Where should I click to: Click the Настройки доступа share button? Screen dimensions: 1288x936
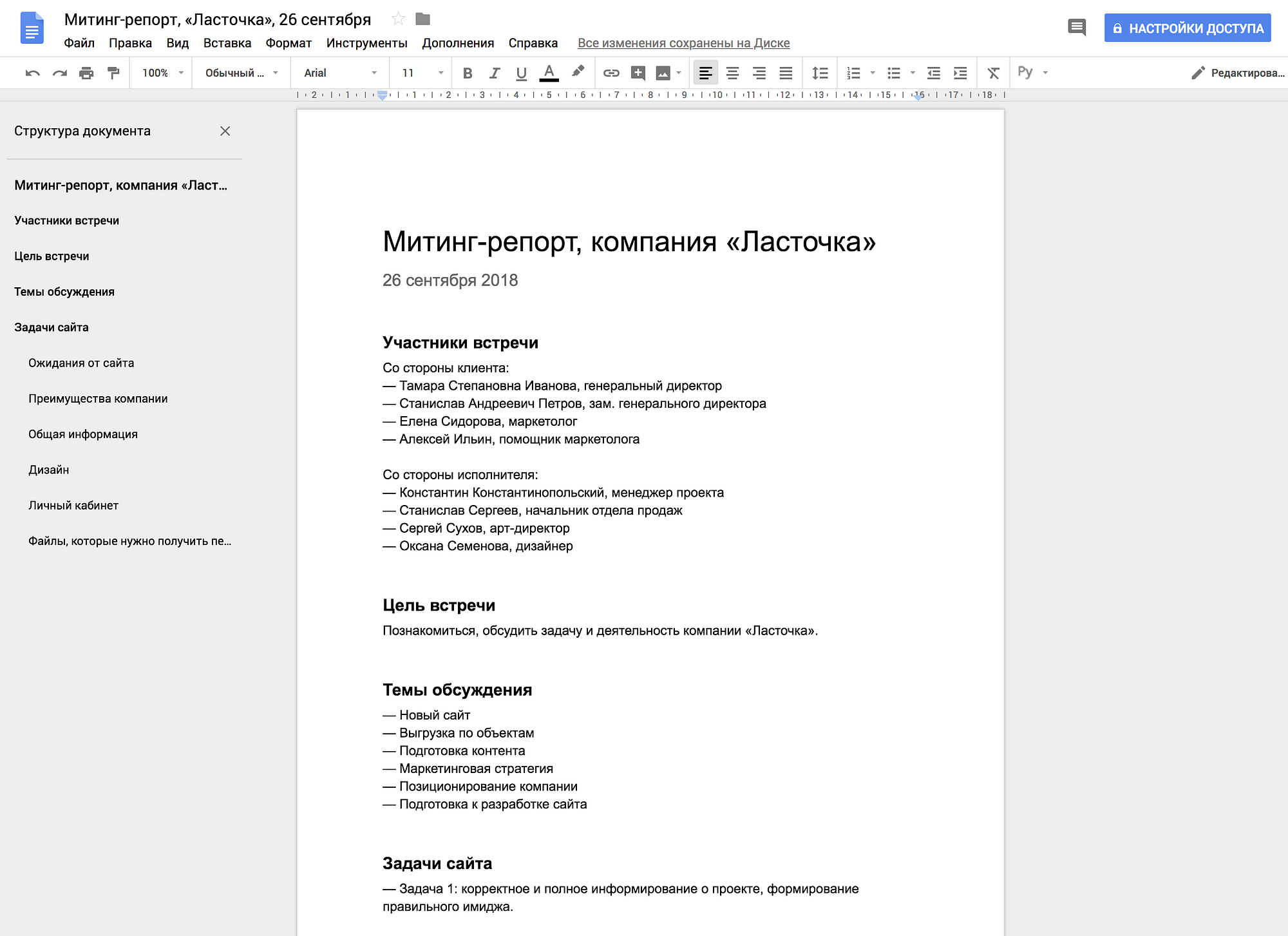[1188, 28]
